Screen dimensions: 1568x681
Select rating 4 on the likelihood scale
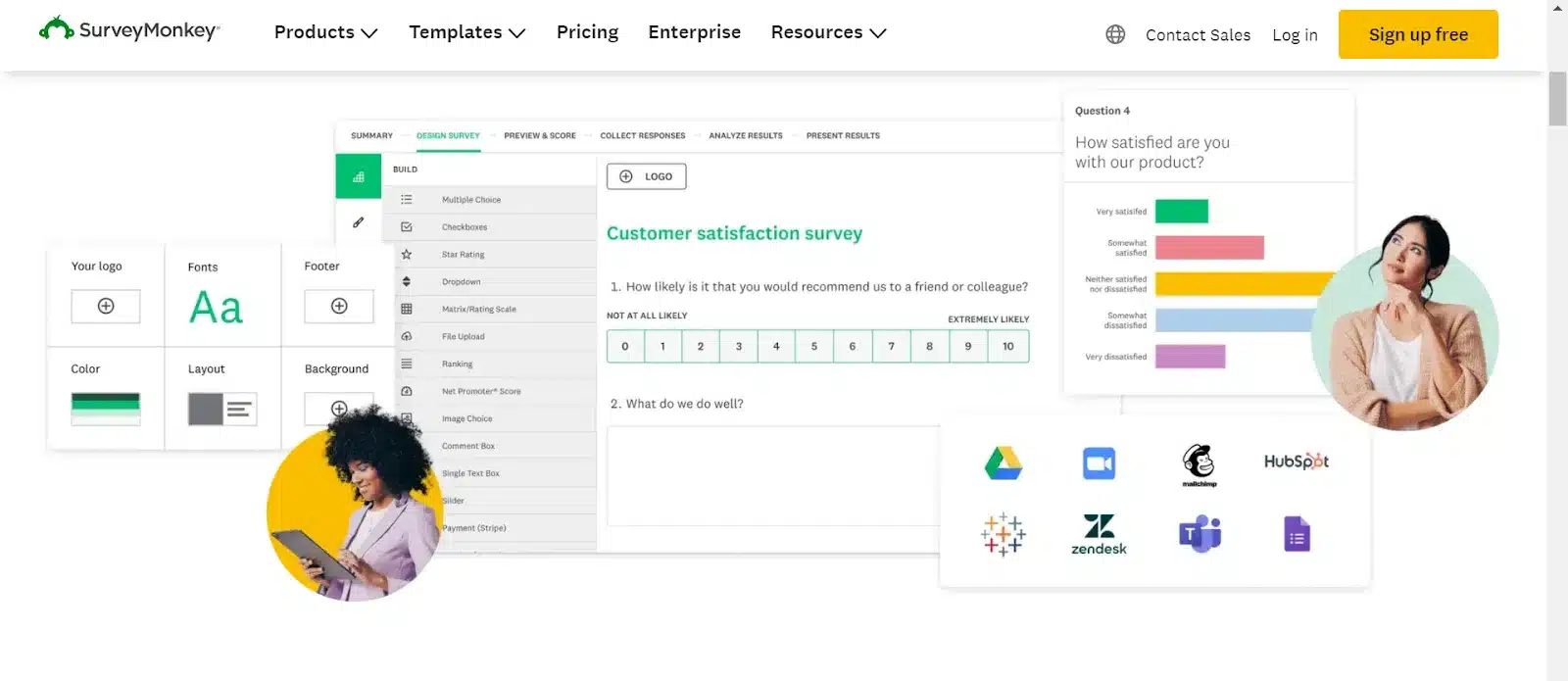click(776, 346)
